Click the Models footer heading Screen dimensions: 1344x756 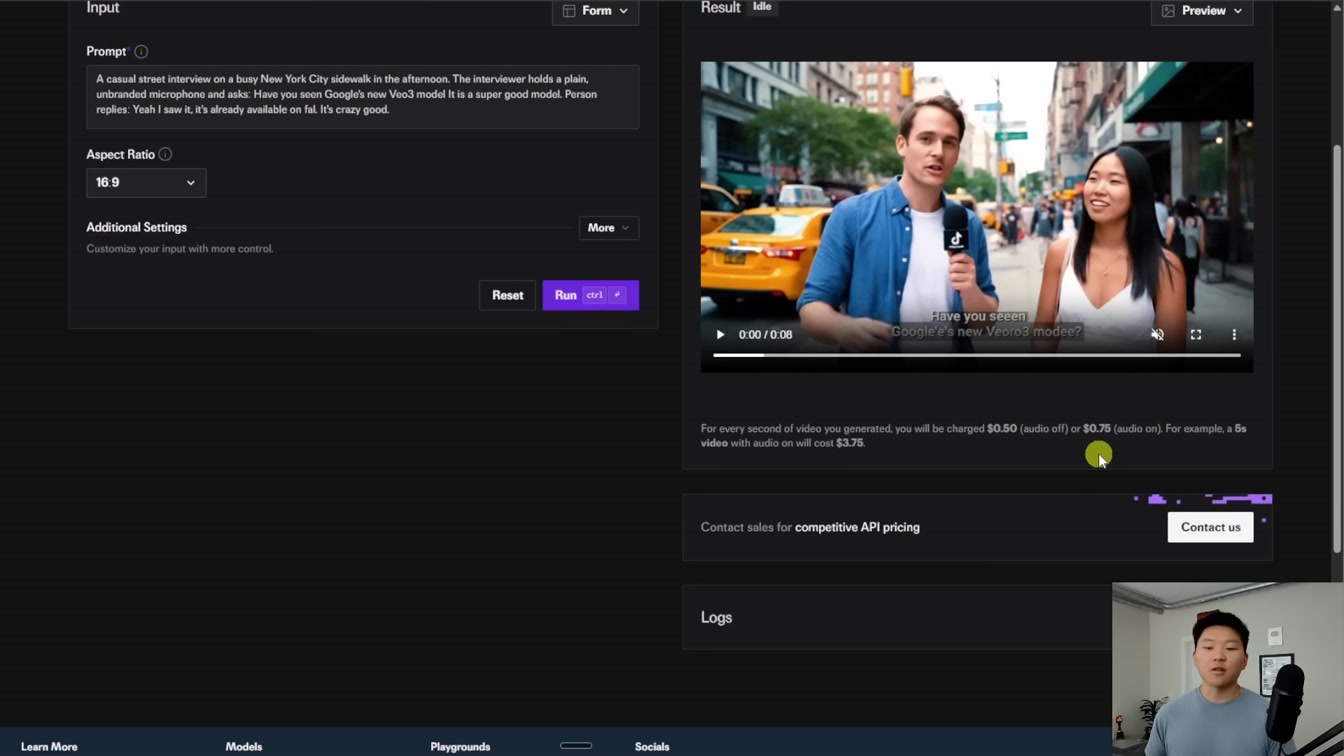tap(244, 747)
